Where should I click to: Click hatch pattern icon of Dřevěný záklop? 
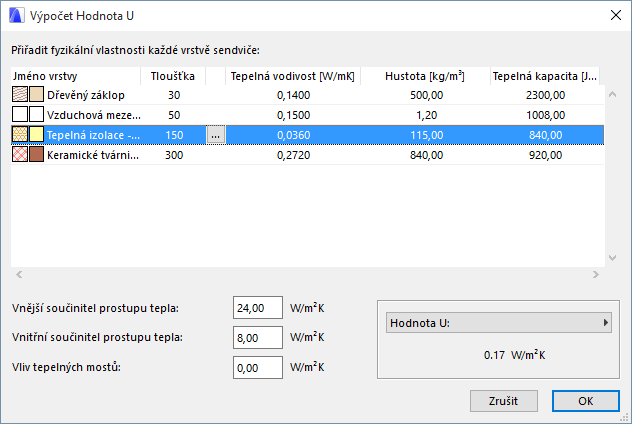[x=19, y=95]
